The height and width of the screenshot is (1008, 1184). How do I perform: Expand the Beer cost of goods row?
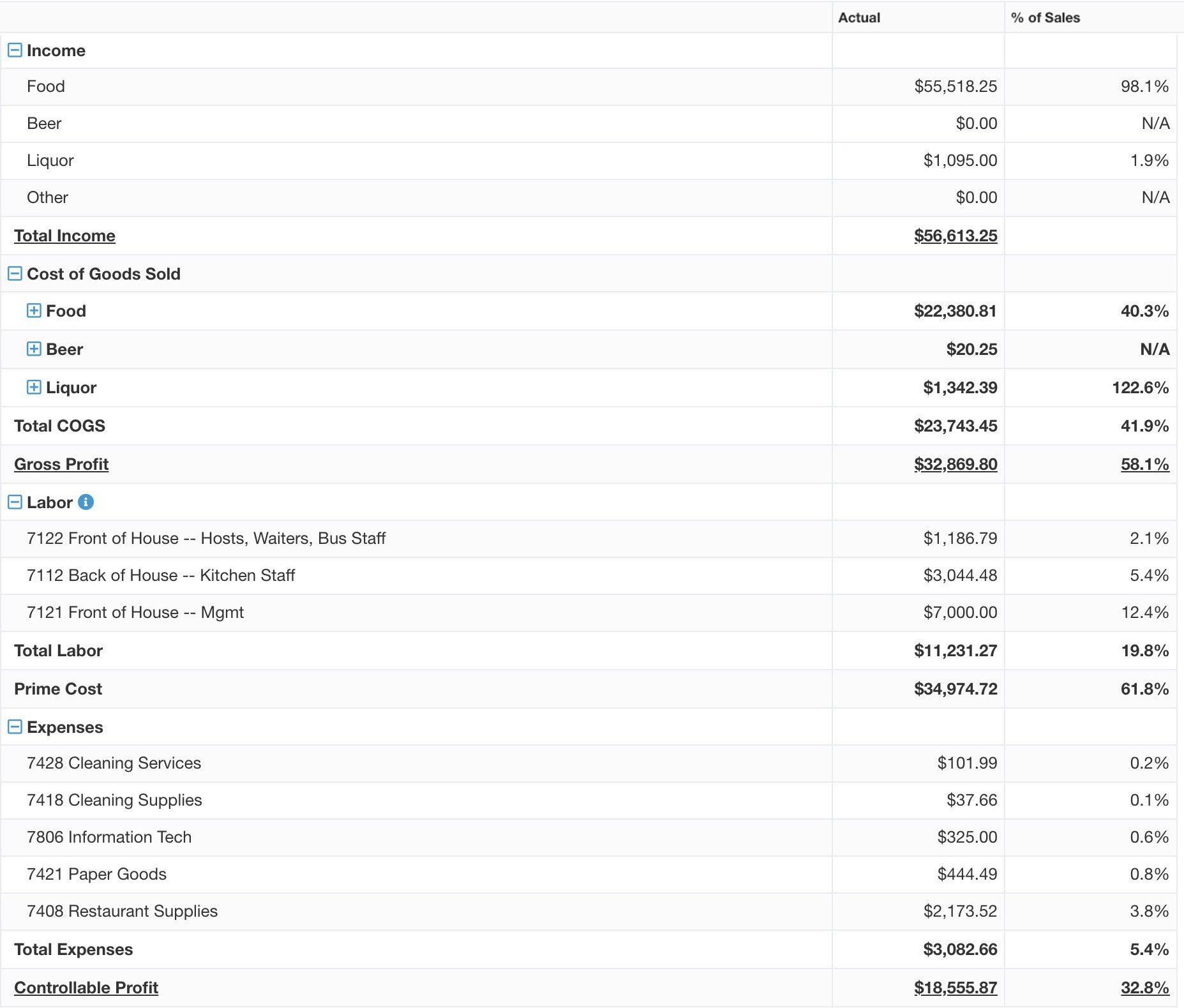pos(34,349)
